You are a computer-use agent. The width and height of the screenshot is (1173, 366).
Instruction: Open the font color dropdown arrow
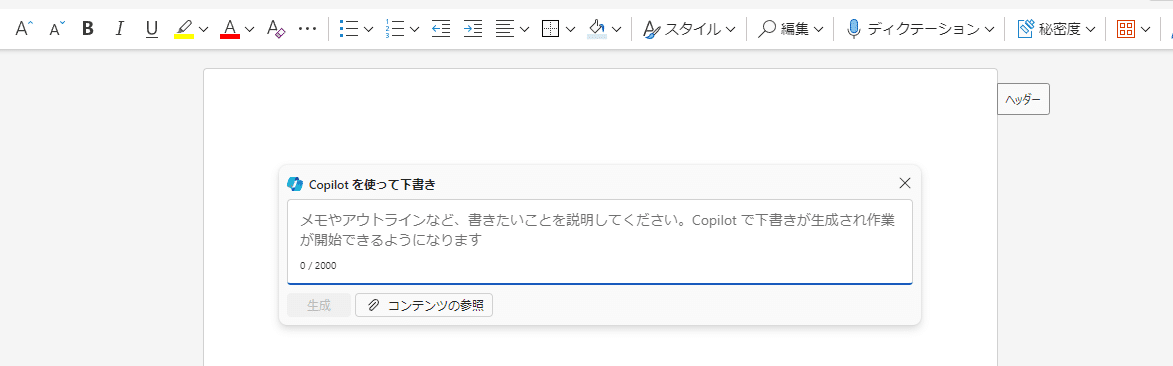pos(250,29)
